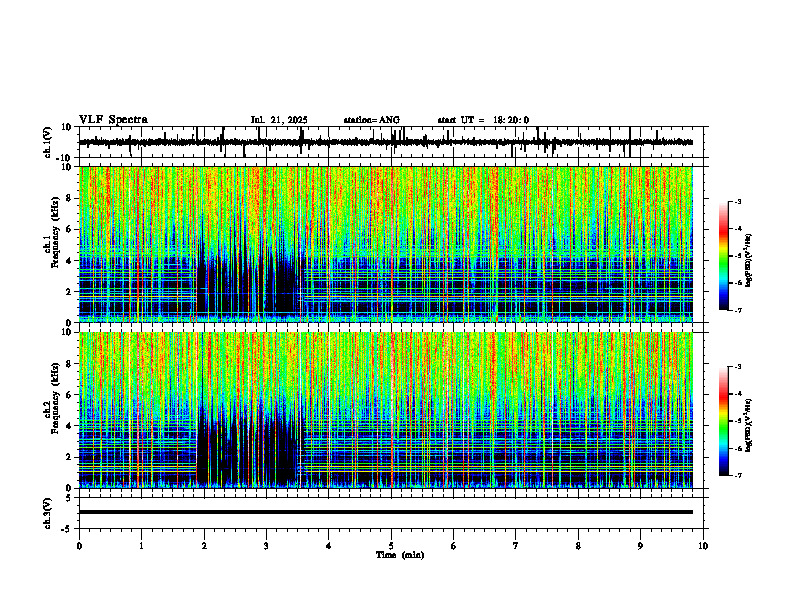Click the log(PSD) label beside ch.2 color bar
This screenshot has height=612, width=792.
click(748, 424)
